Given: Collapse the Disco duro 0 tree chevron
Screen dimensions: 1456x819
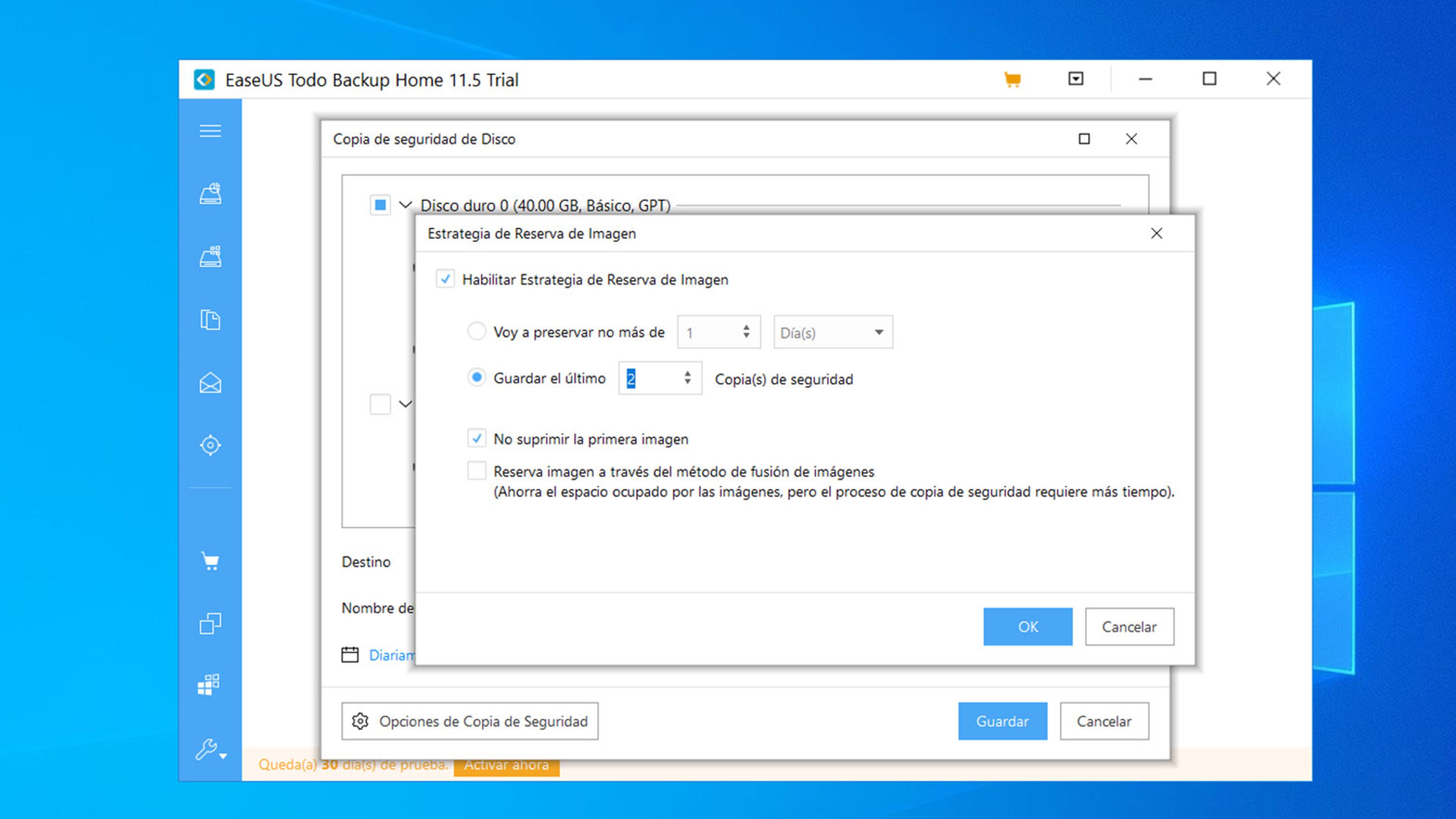Looking at the screenshot, I should 405,205.
